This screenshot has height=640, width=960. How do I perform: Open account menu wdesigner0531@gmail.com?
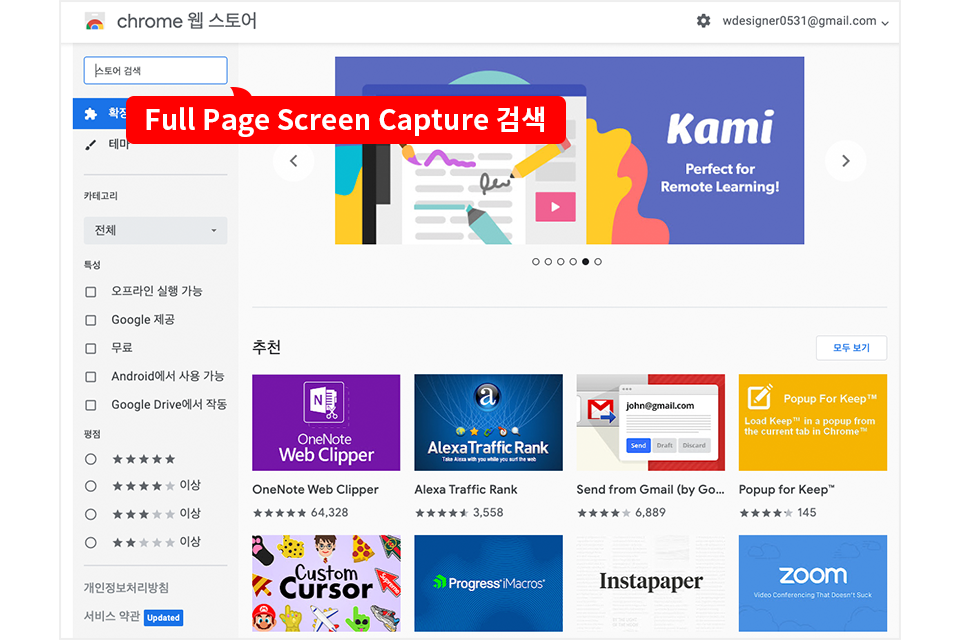pyautogui.click(x=805, y=21)
